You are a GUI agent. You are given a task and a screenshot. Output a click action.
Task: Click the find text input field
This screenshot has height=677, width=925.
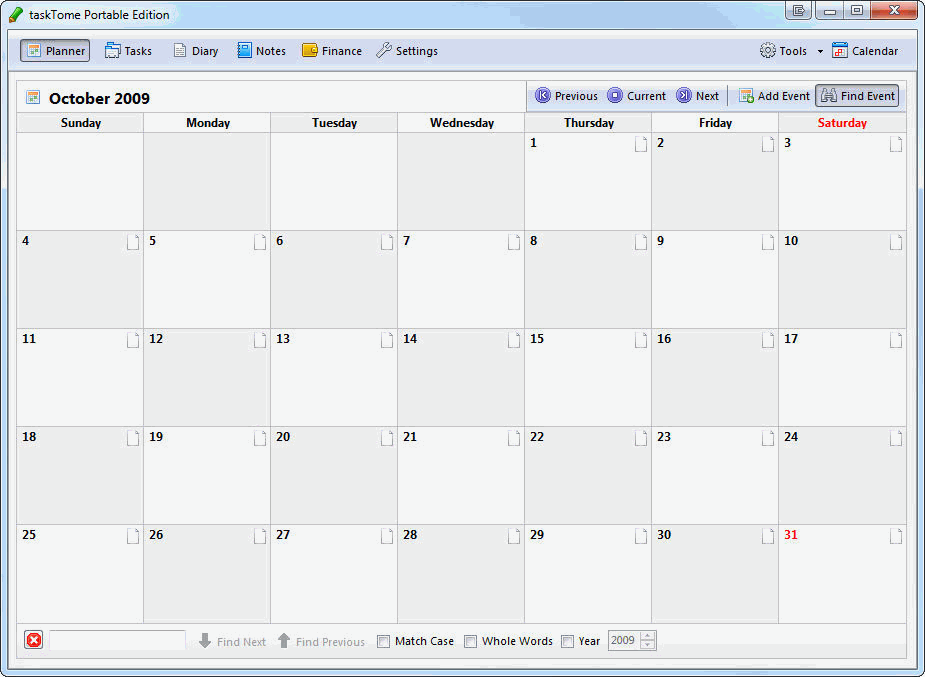[x=117, y=640]
